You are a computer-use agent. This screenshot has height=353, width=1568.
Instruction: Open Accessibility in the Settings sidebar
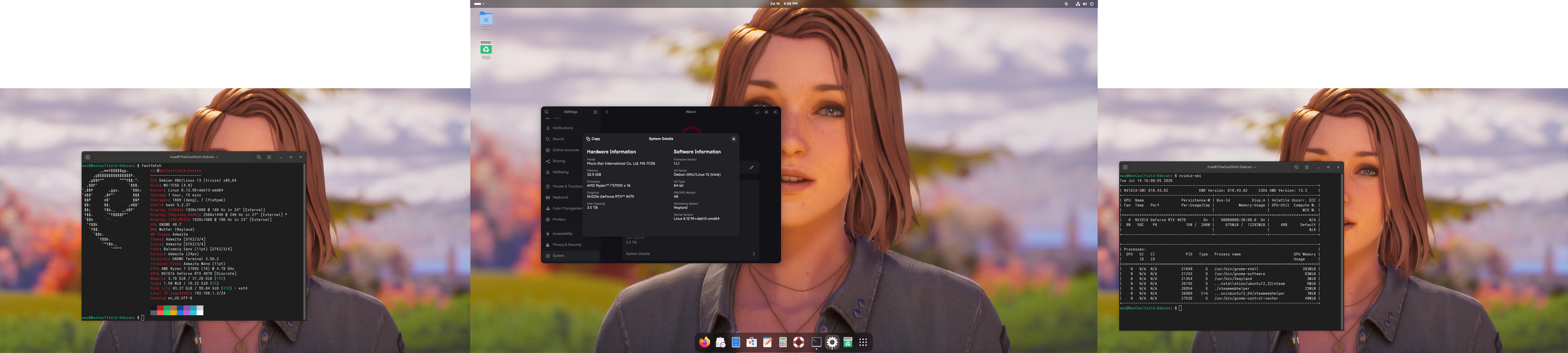pyautogui.click(x=570, y=234)
